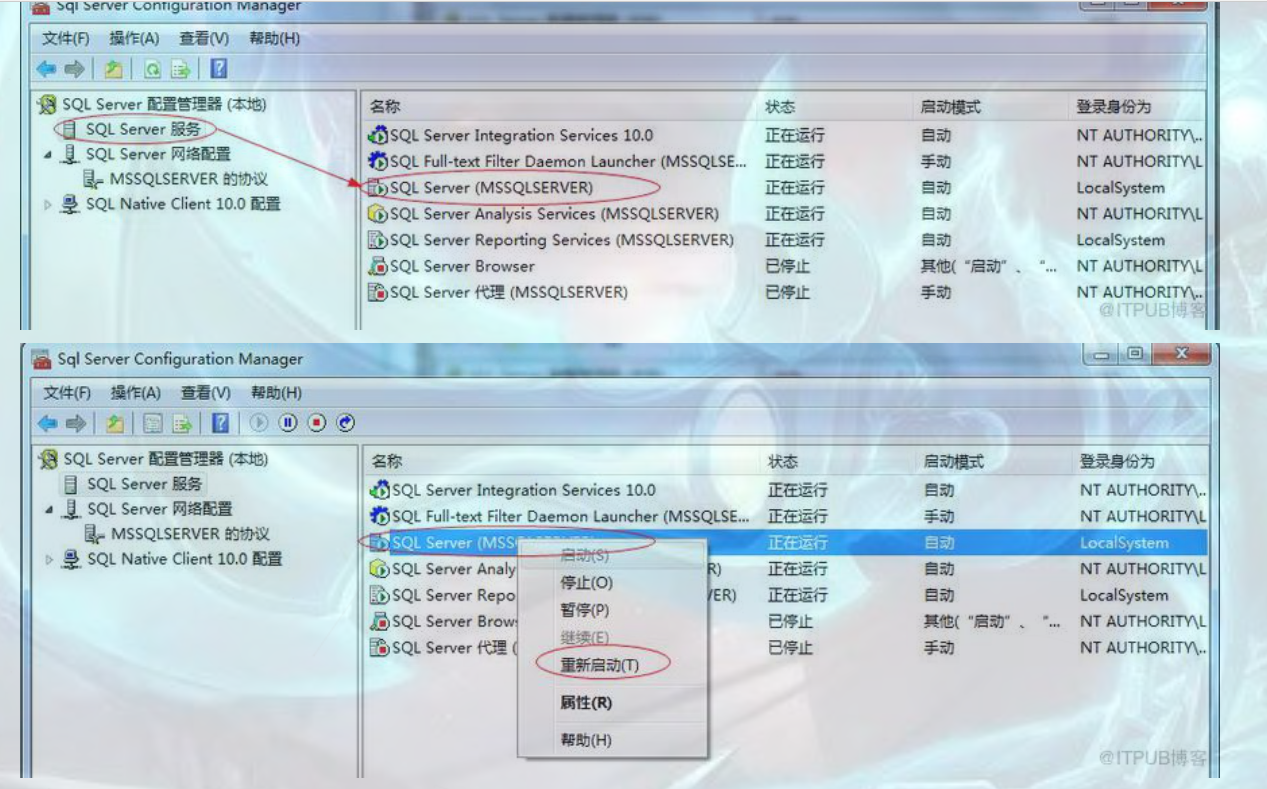The width and height of the screenshot is (1267, 789).
Task: Sort by 登录身份为 column header in lower list
Action: (1117, 461)
